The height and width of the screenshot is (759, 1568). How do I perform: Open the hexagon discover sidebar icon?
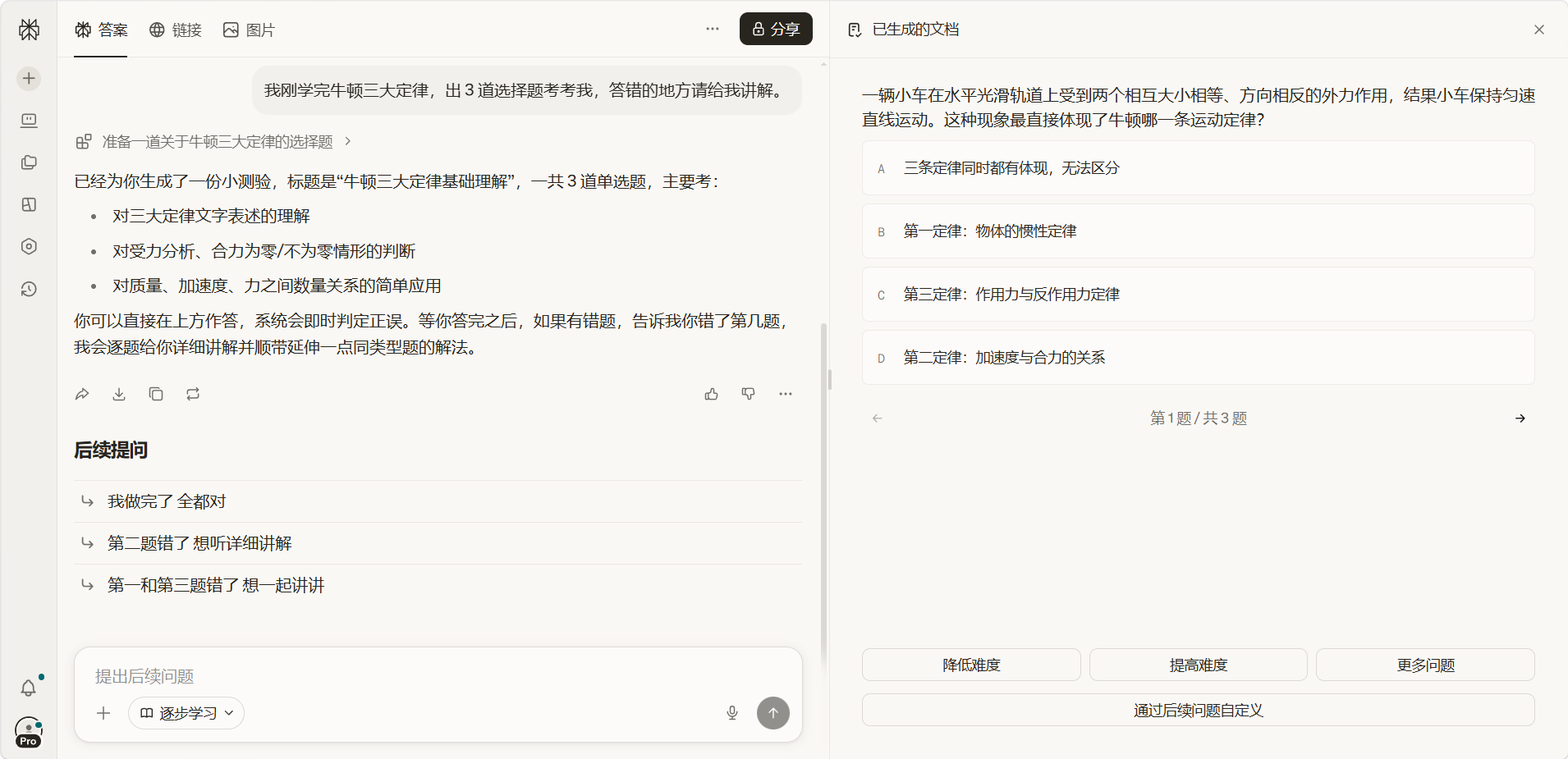pos(29,246)
